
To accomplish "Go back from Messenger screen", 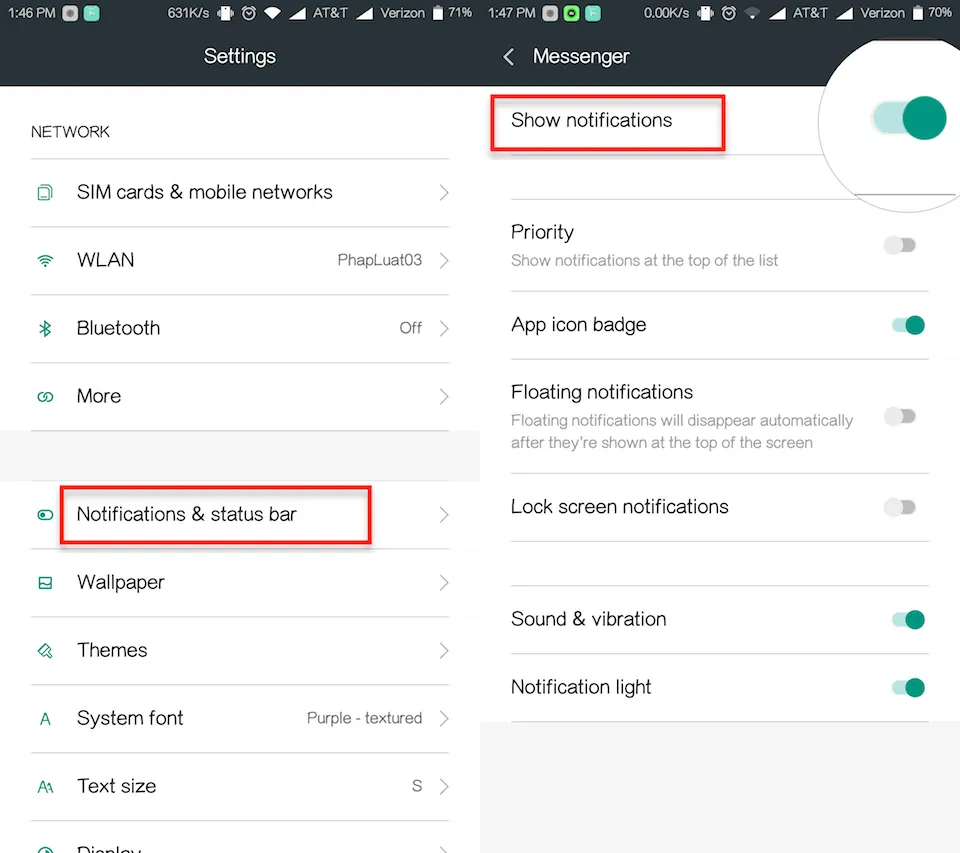I will (508, 57).
